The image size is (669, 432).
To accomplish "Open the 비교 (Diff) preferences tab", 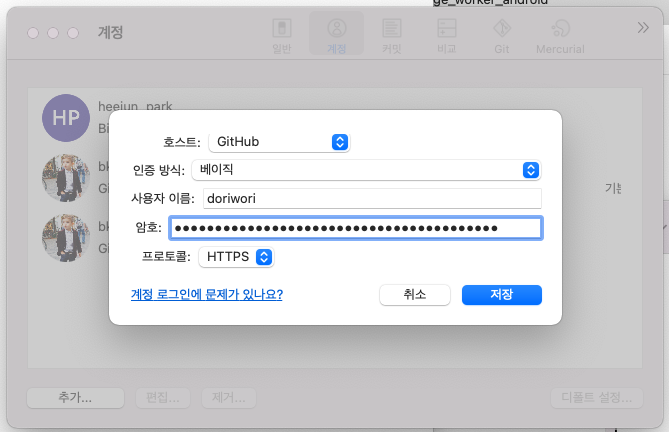I will click(x=446, y=36).
